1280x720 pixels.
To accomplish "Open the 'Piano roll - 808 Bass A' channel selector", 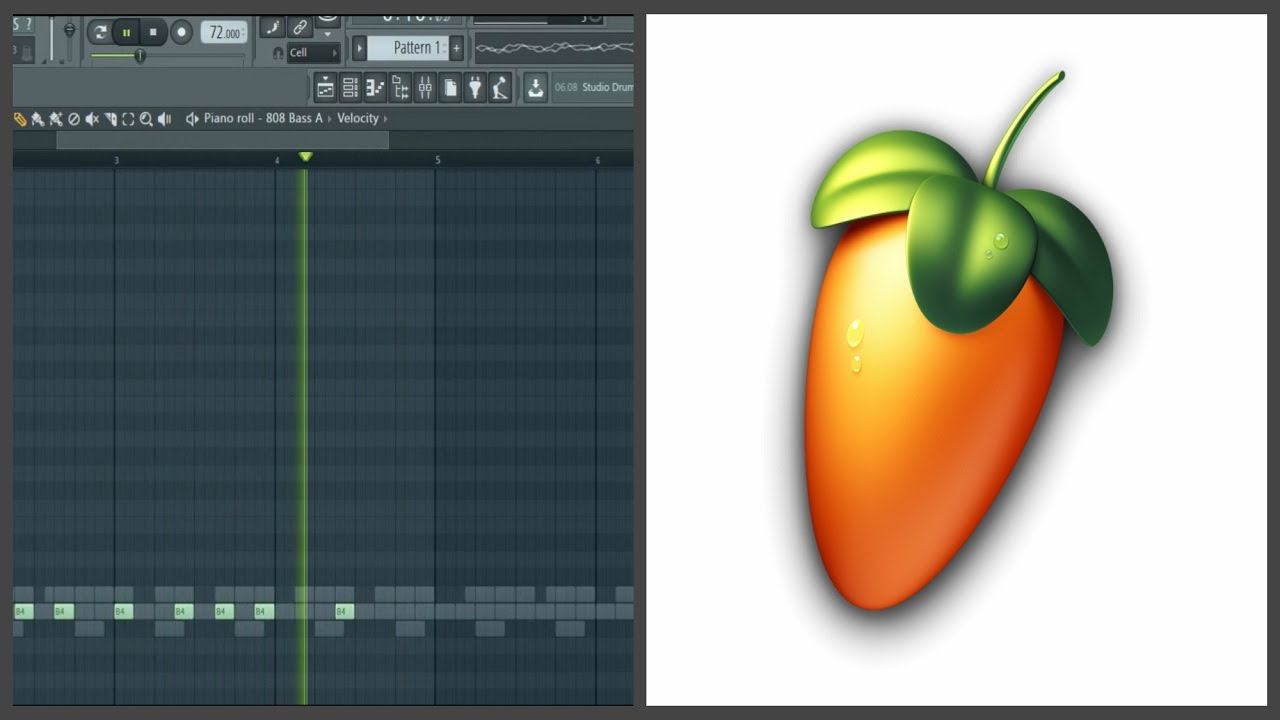I will click(x=263, y=118).
